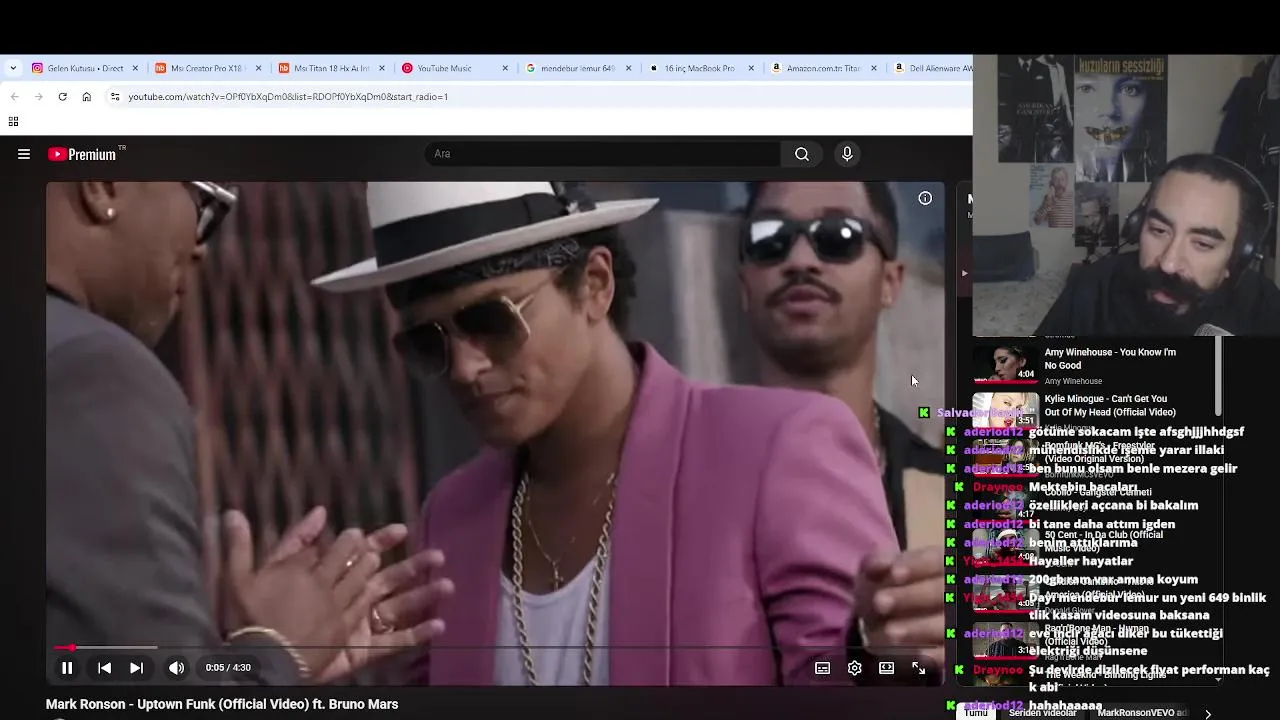The width and height of the screenshot is (1280, 720).
Task: Open "You Know I'm No Good" title
Action: click(x=1110, y=358)
